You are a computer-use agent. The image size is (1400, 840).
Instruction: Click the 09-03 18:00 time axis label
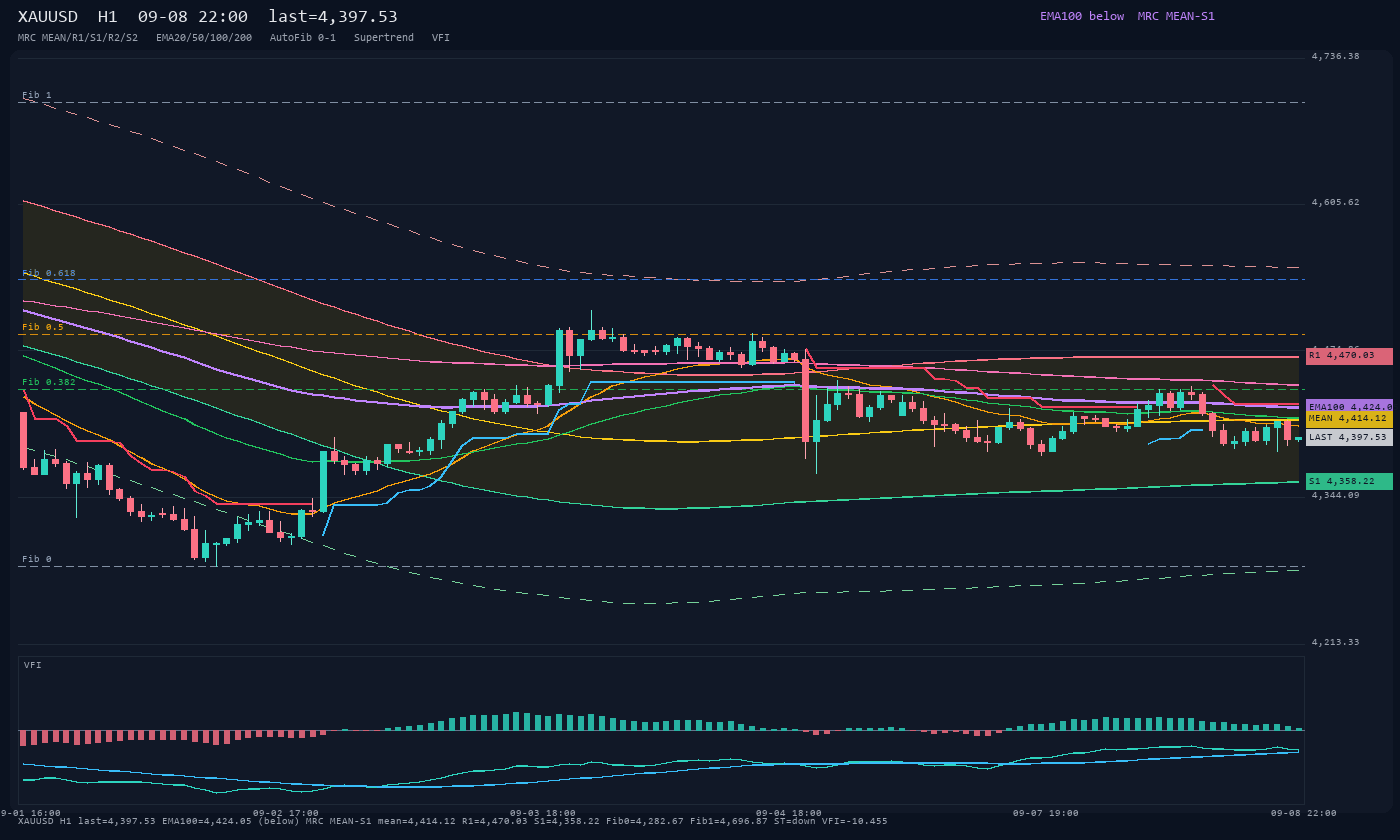point(542,813)
